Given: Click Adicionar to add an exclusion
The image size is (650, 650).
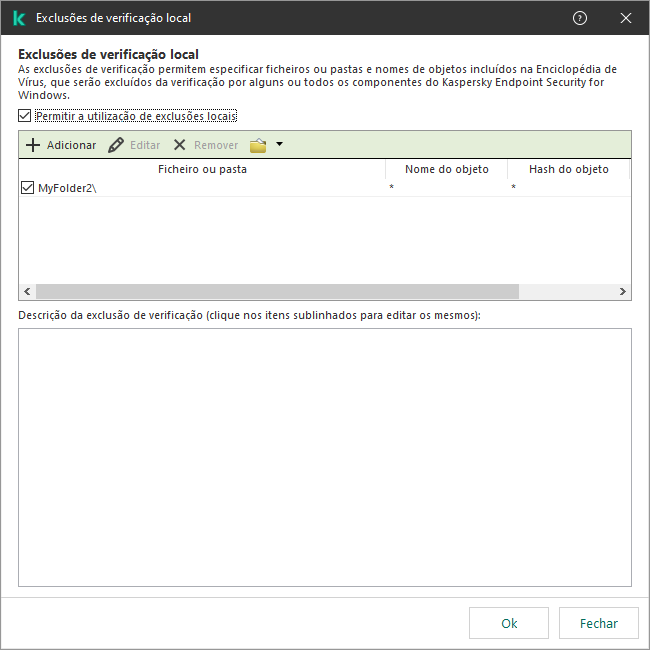Looking at the screenshot, I should [x=61, y=145].
